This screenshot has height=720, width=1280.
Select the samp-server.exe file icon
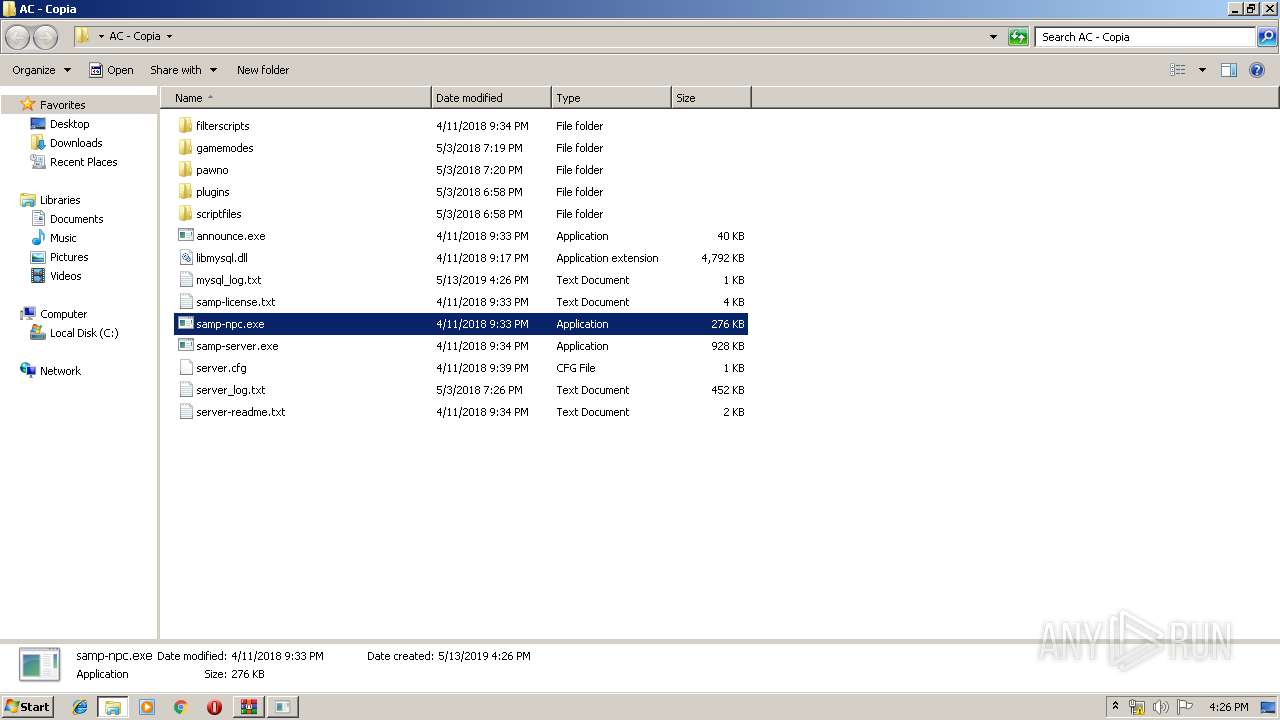pos(185,346)
